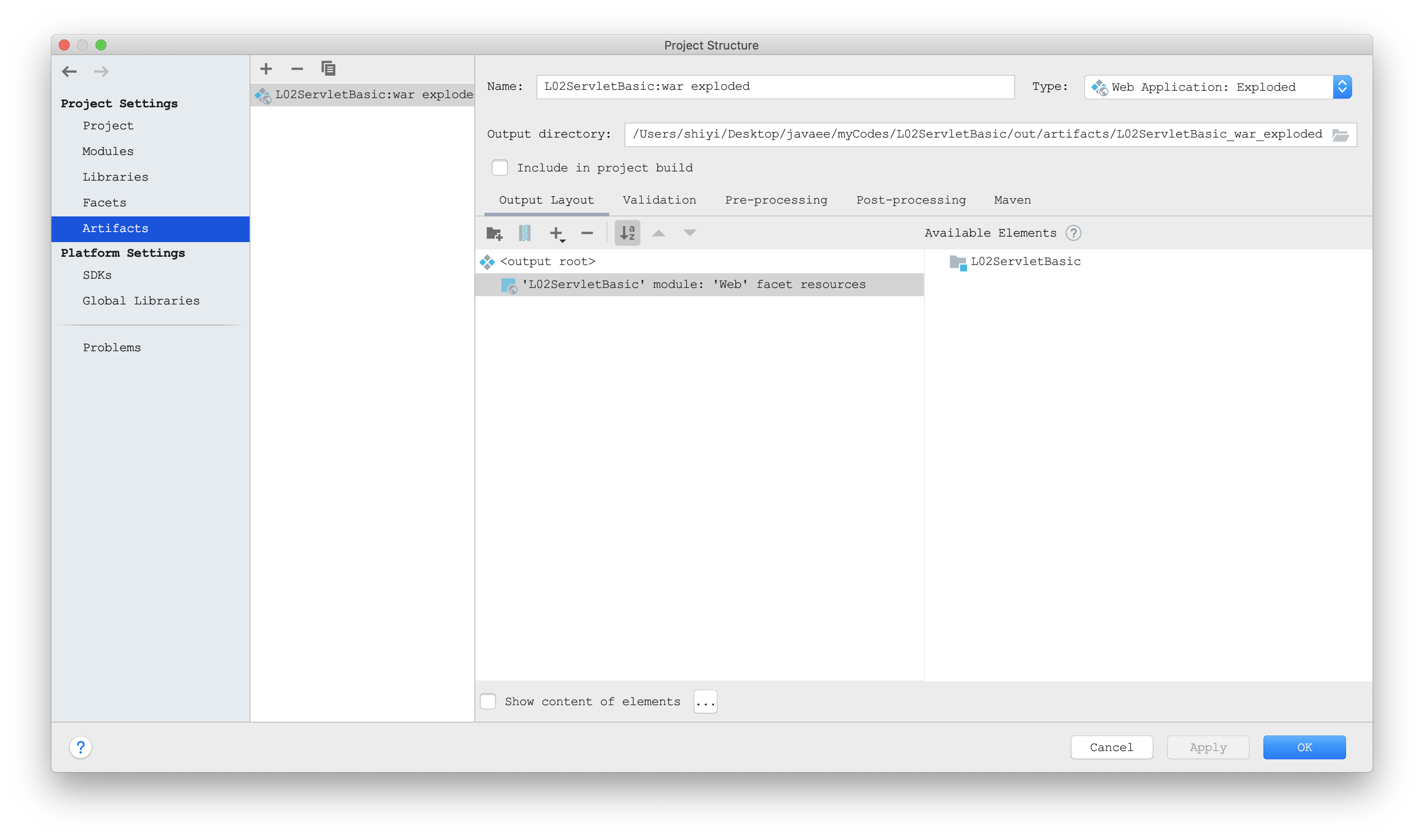Open add copy of dropdown in layout toolbar
The height and width of the screenshot is (840, 1424).
click(557, 233)
